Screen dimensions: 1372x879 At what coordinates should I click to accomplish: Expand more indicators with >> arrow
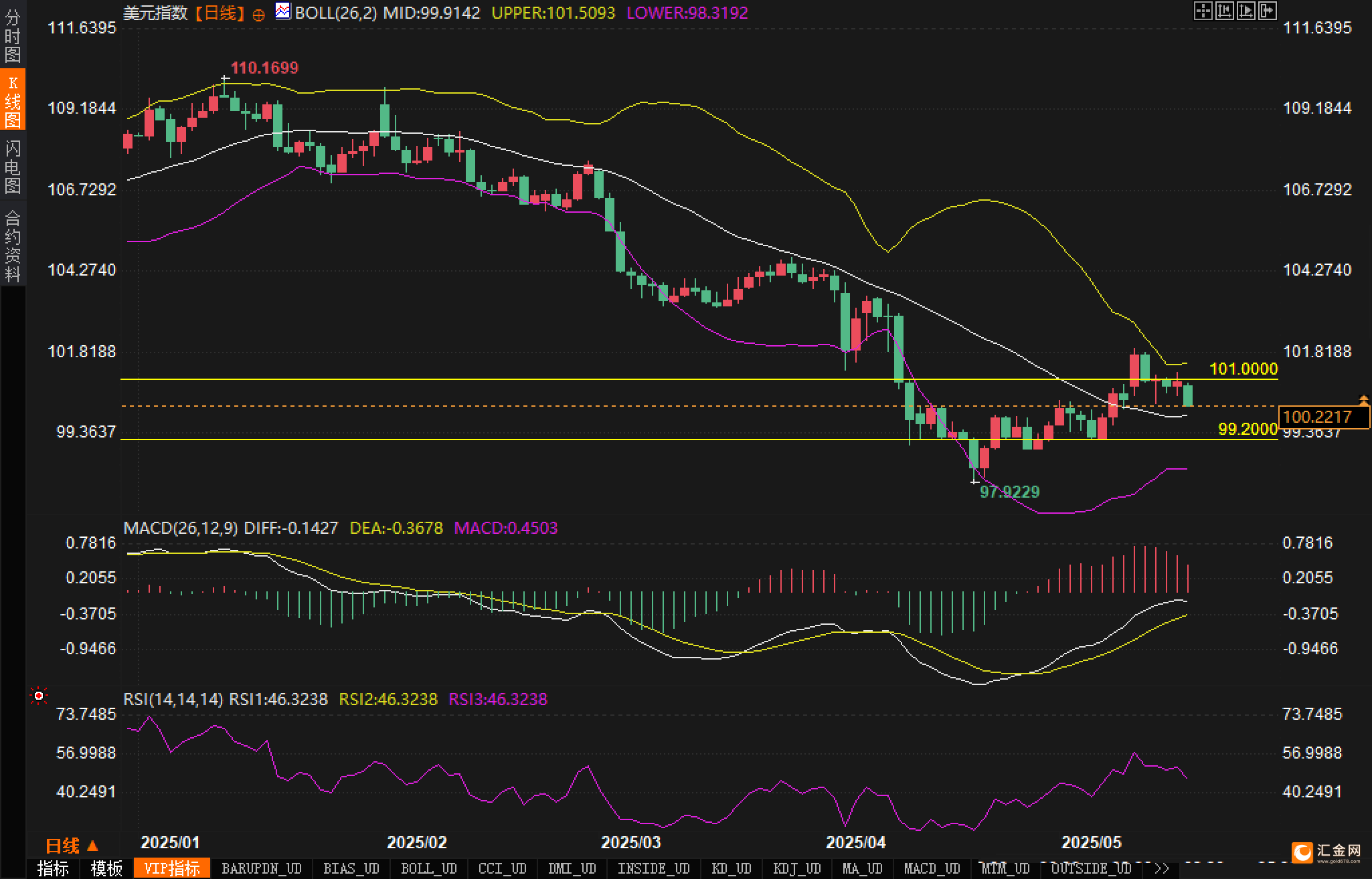pos(1161,868)
